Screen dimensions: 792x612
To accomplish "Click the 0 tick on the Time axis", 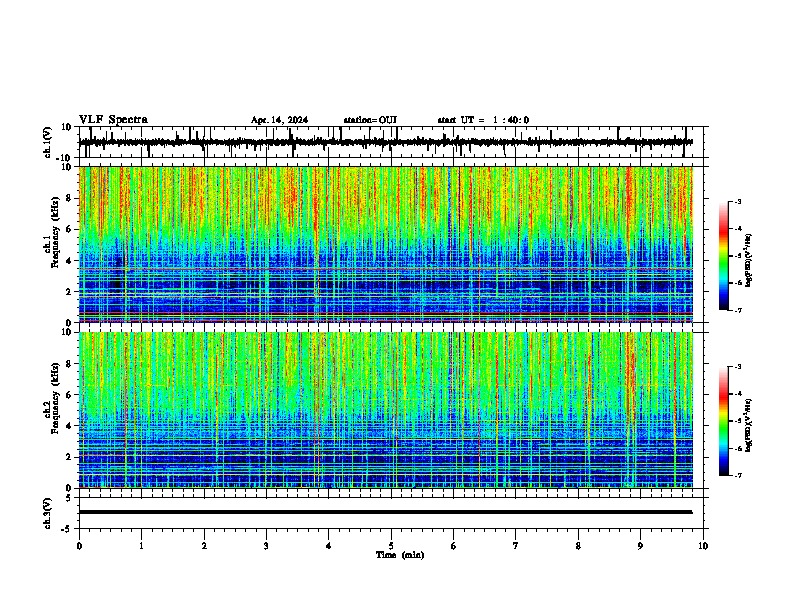I will 79,546.
